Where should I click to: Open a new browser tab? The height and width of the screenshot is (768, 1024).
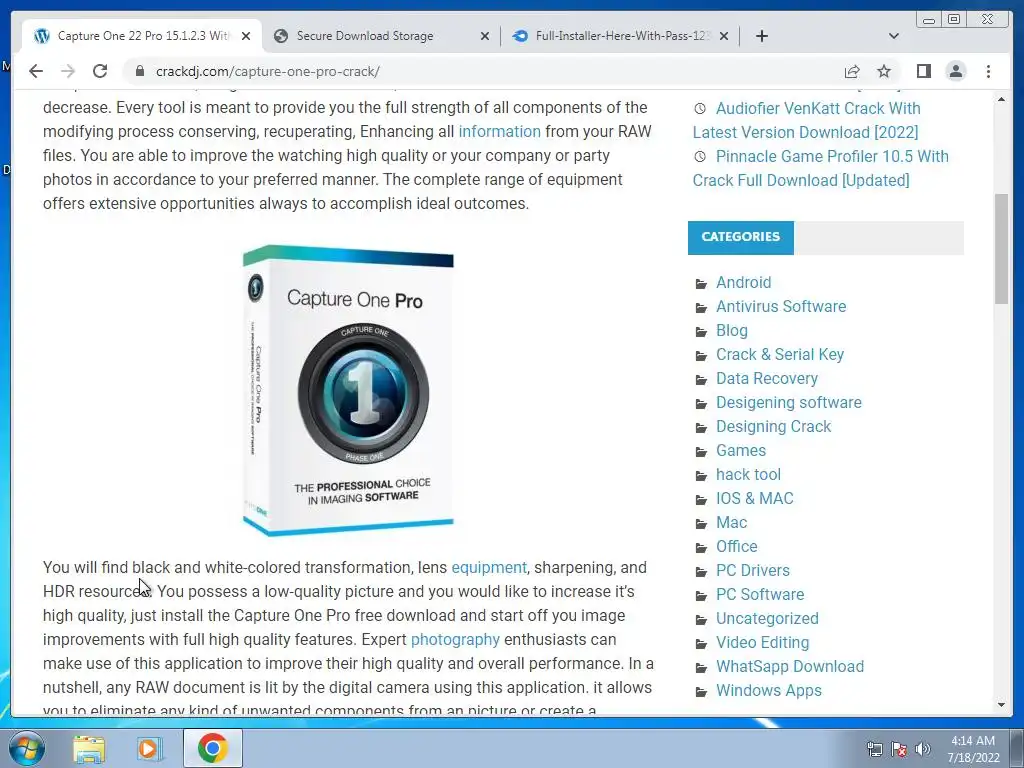click(761, 36)
